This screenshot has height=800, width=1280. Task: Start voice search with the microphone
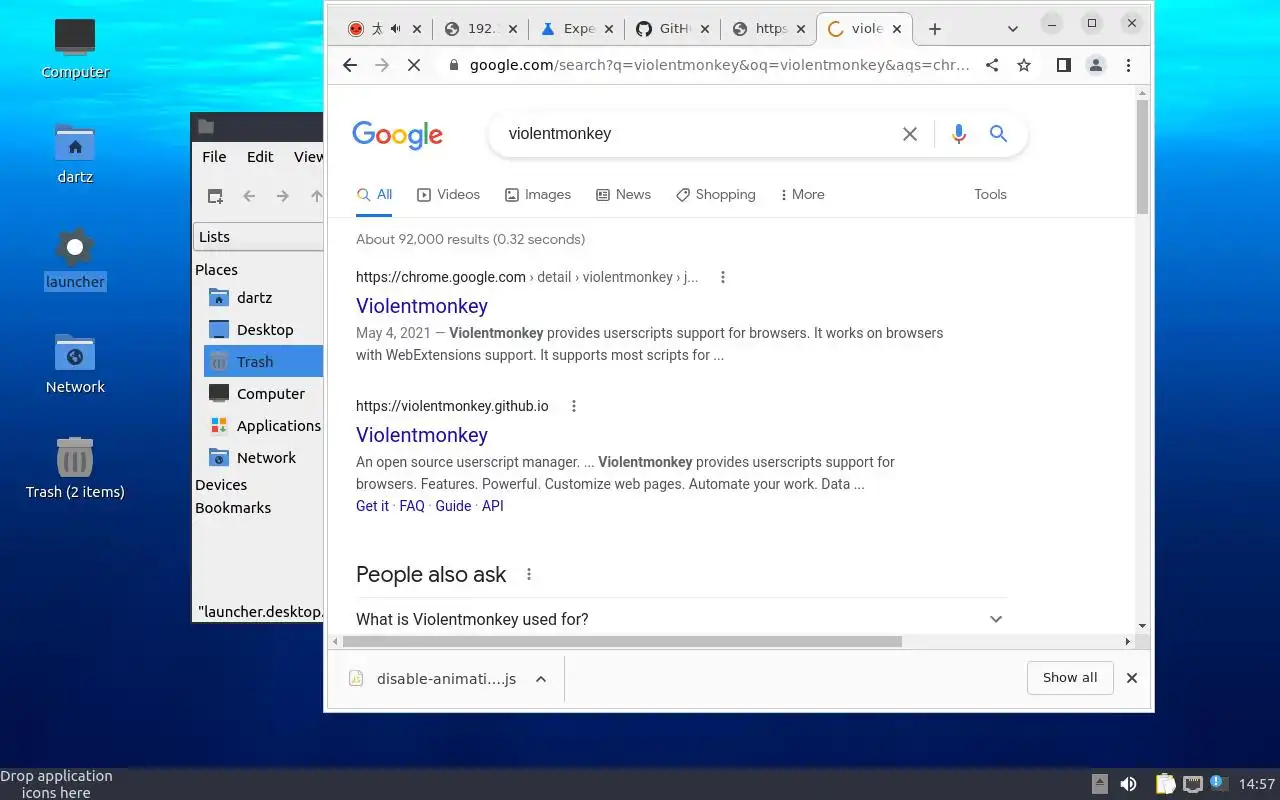(959, 134)
